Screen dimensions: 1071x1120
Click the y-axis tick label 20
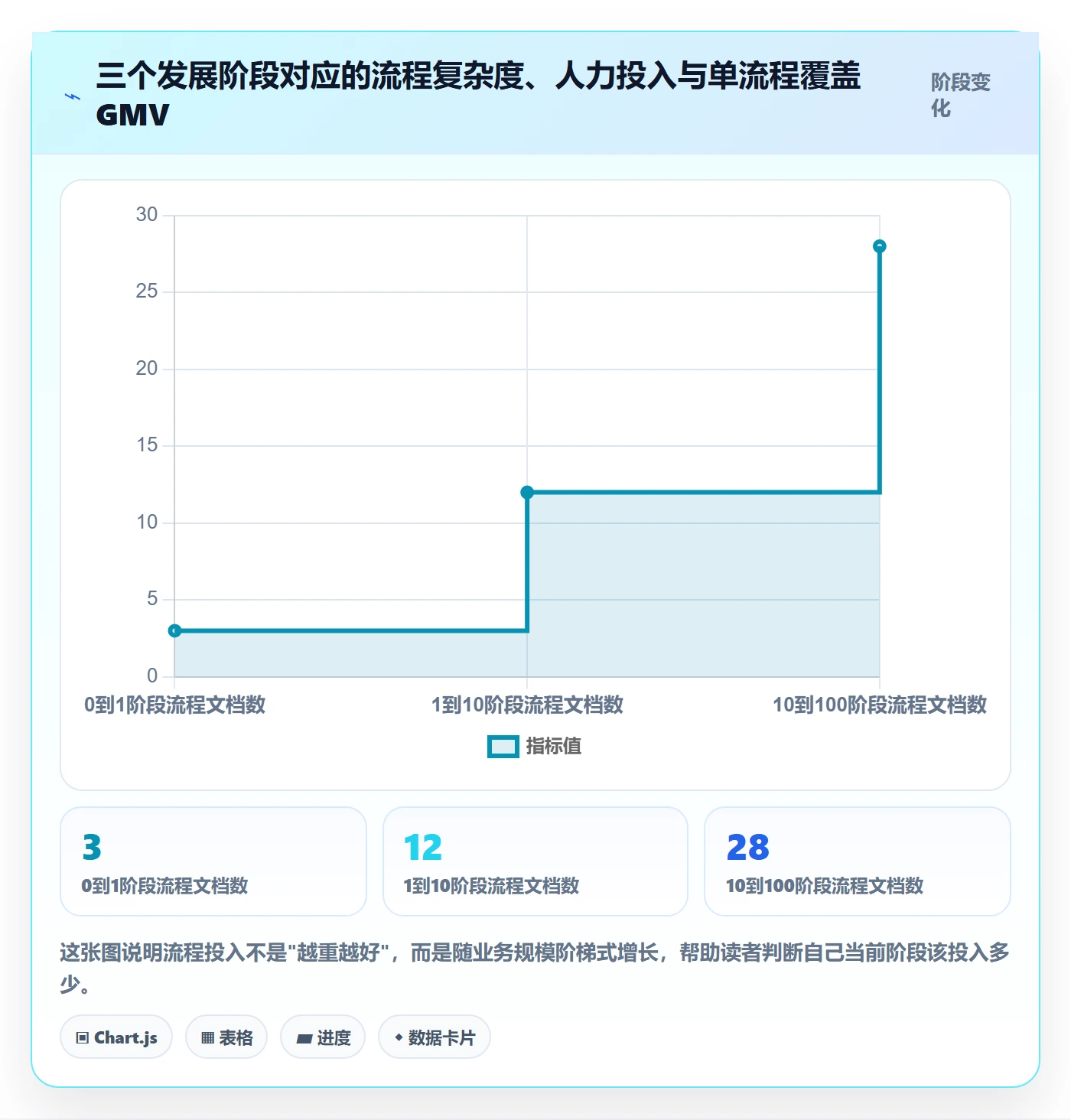click(147, 369)
